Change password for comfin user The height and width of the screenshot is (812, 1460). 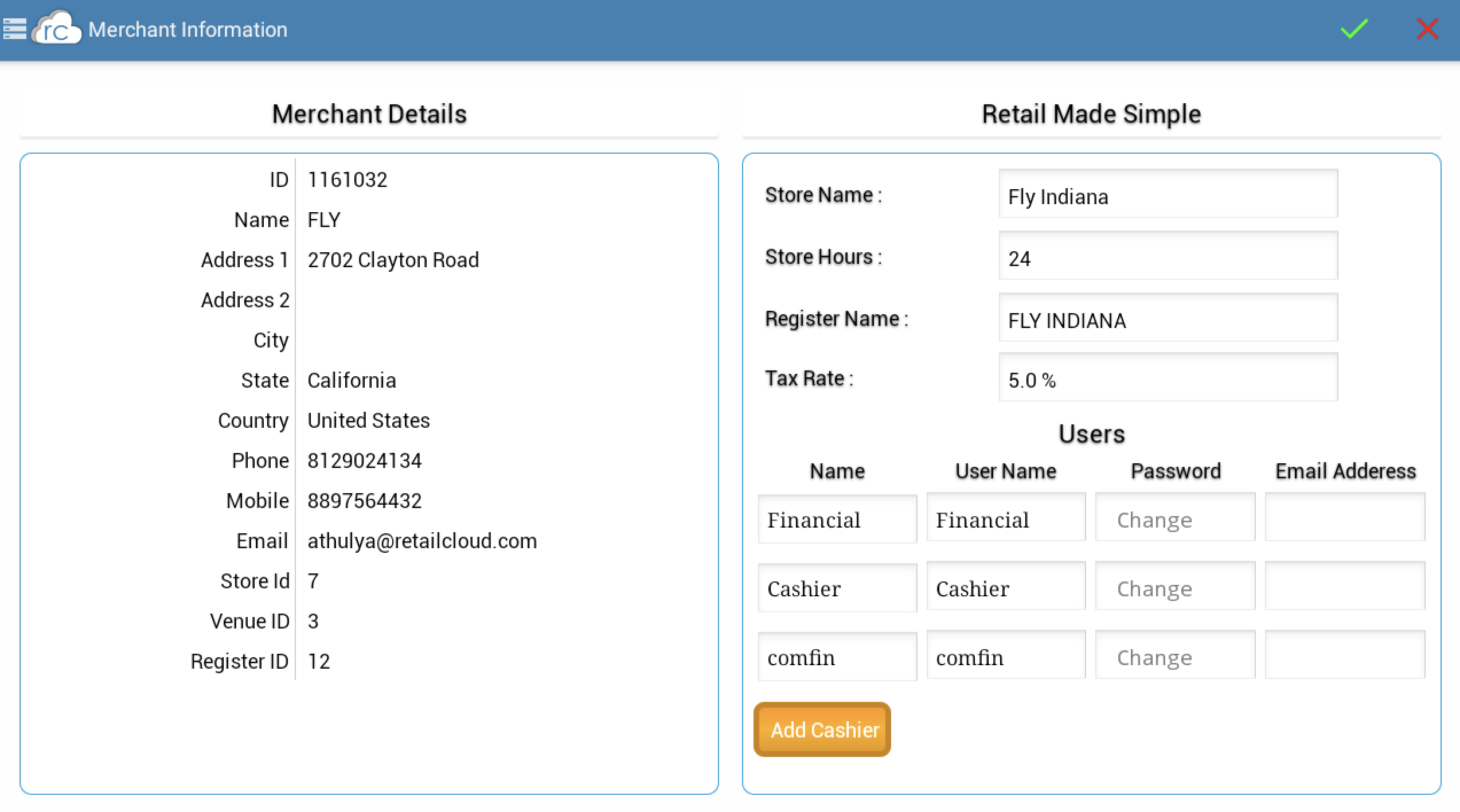(x=1175, y=655)
